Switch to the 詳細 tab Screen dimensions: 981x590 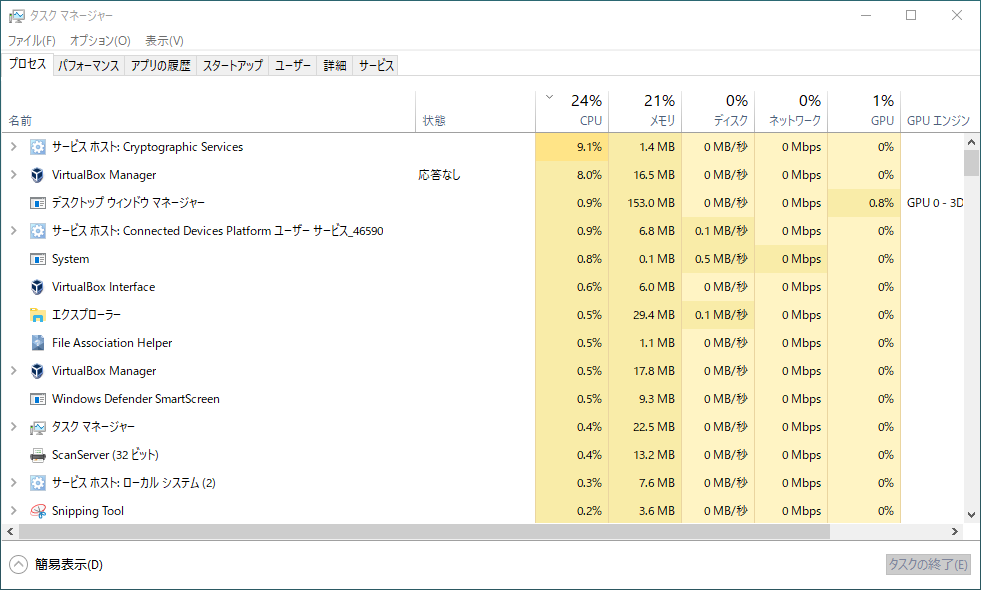pyautogui.click(x=335, y=66)
